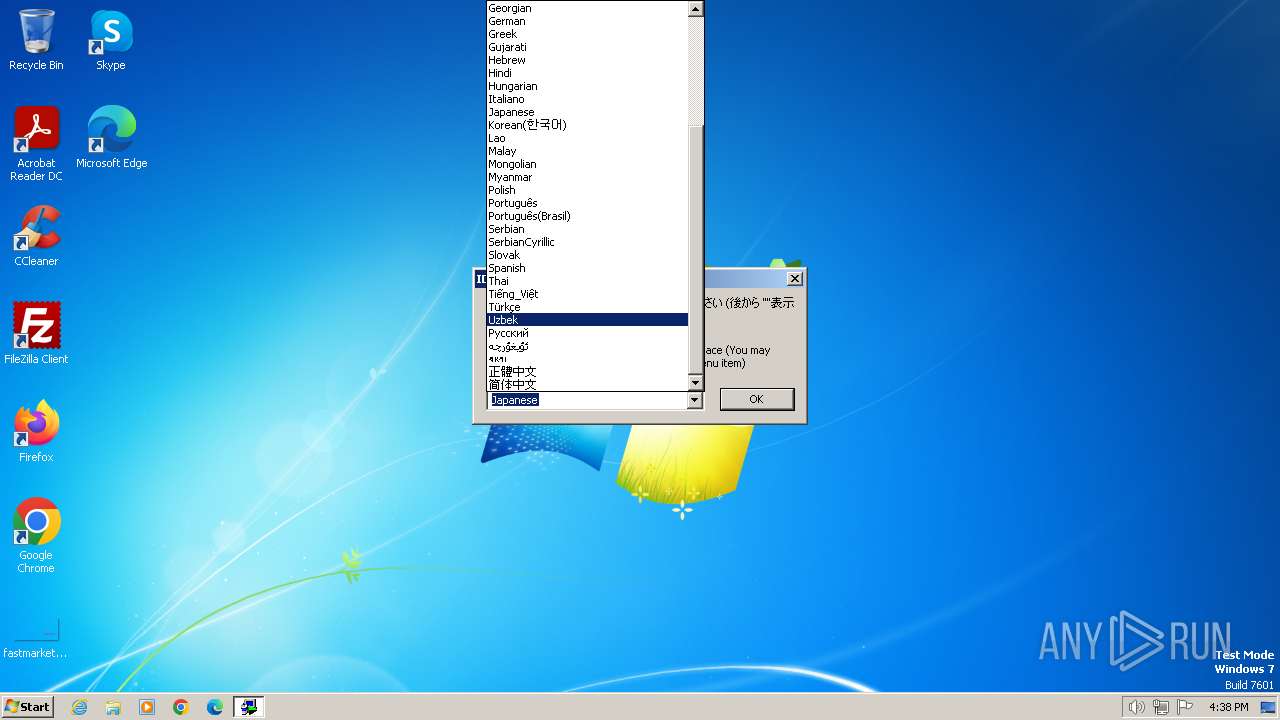Choose Hebrew from the language list
The image size is (1280, 720).
(x=587, y=60)
